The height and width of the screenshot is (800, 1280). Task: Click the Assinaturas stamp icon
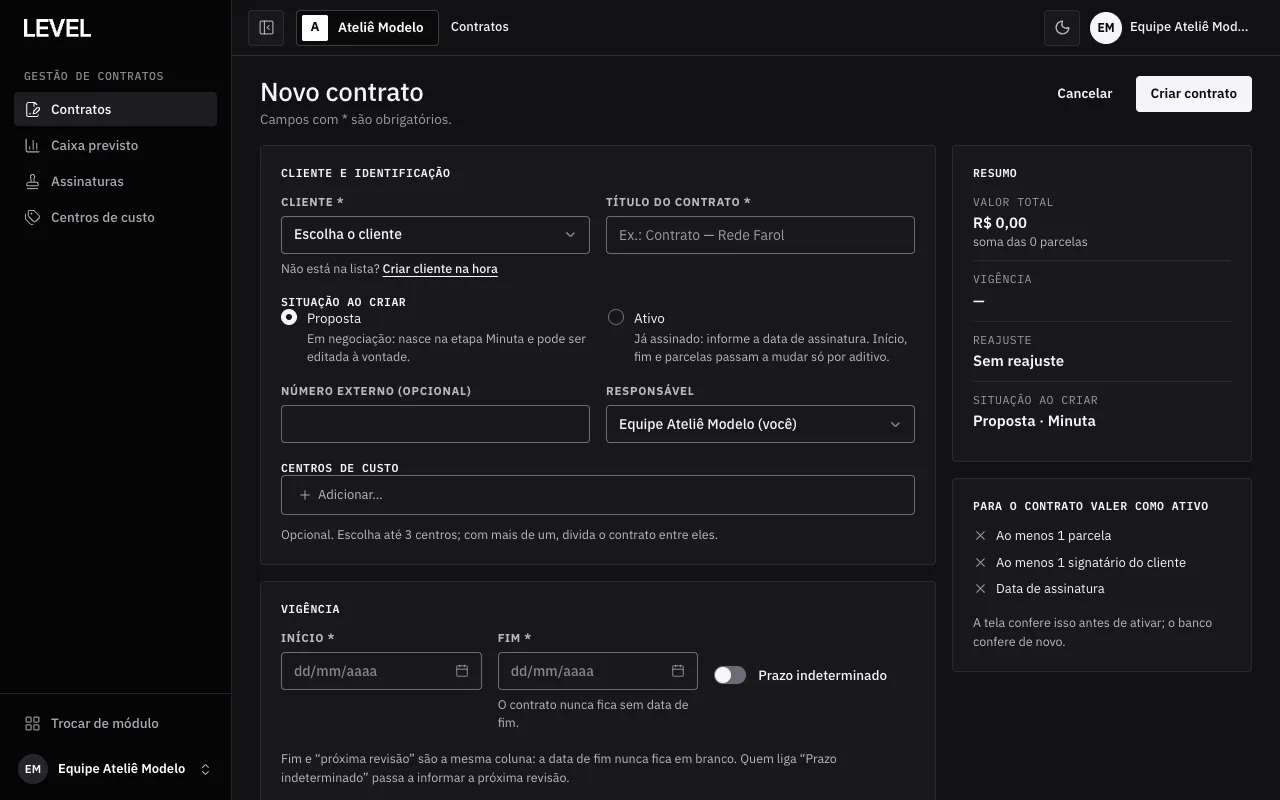coord(33,181)
